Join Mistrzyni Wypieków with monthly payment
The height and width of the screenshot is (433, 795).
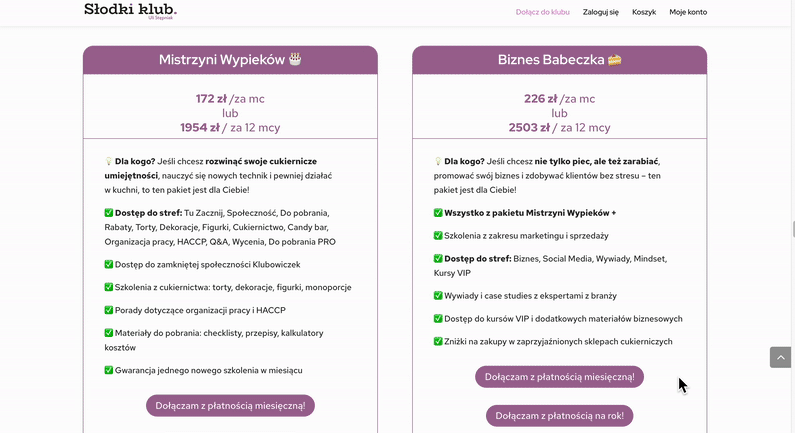point(230,405)
